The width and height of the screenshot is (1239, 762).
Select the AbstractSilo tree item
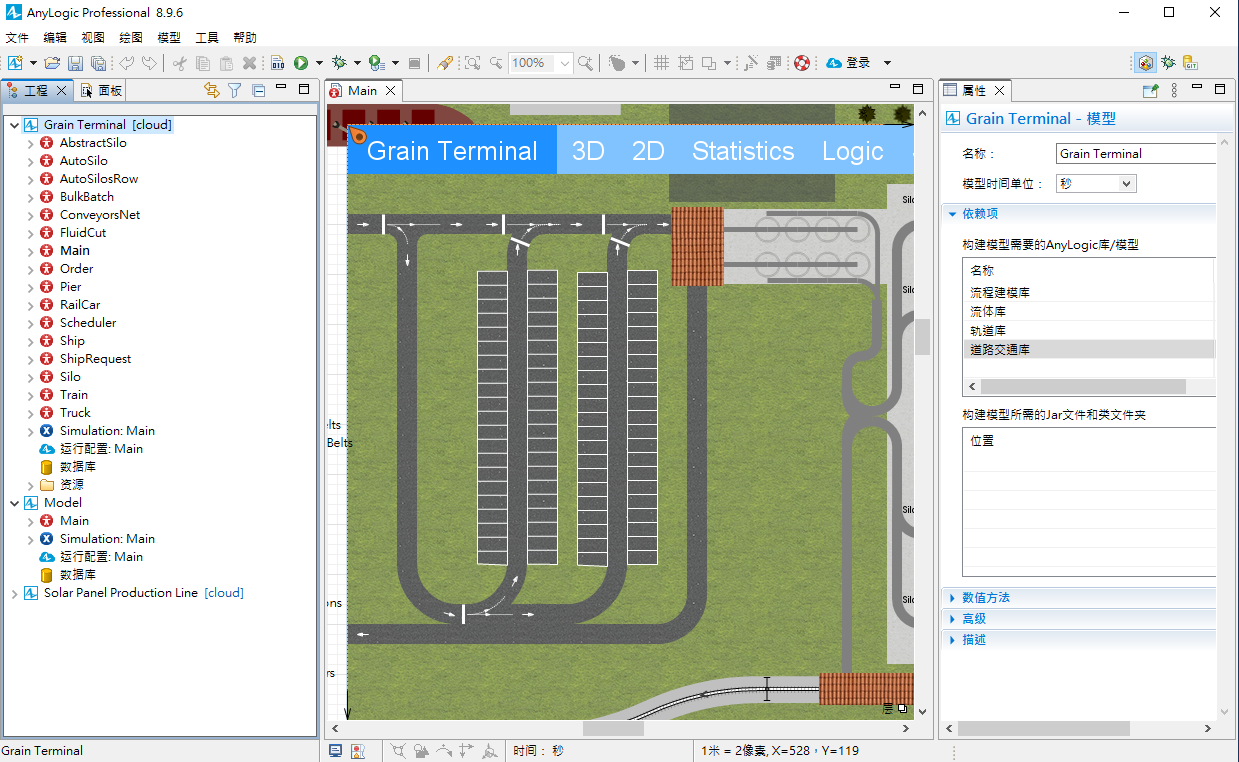93,143
